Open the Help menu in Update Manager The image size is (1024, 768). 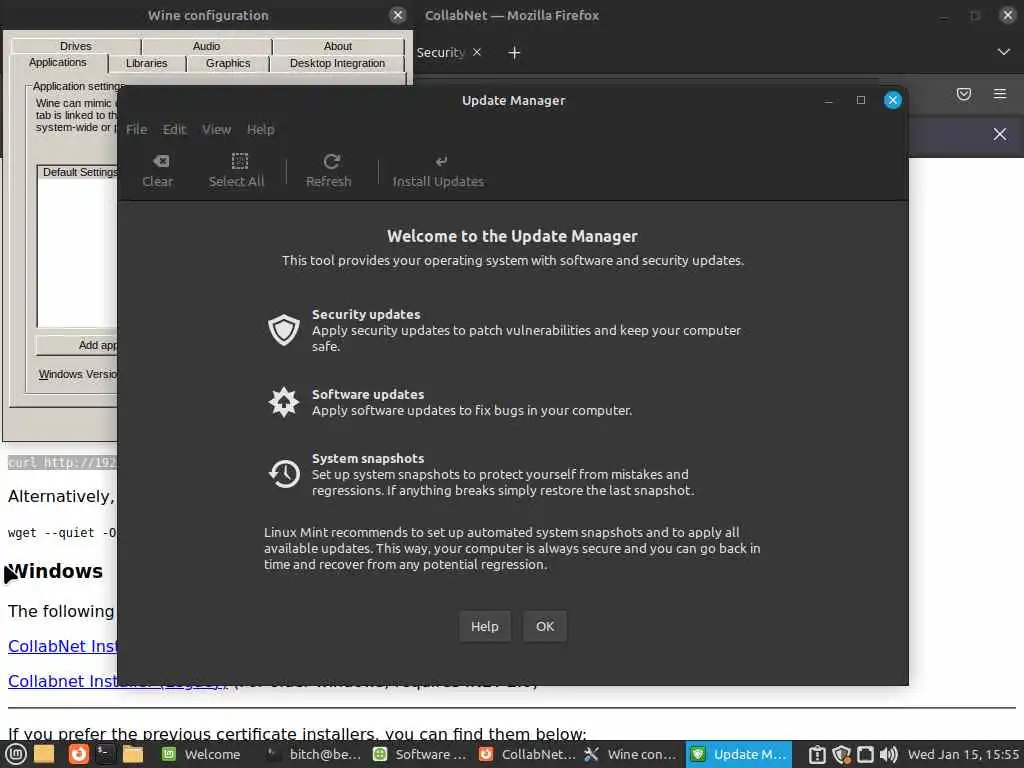261,129
